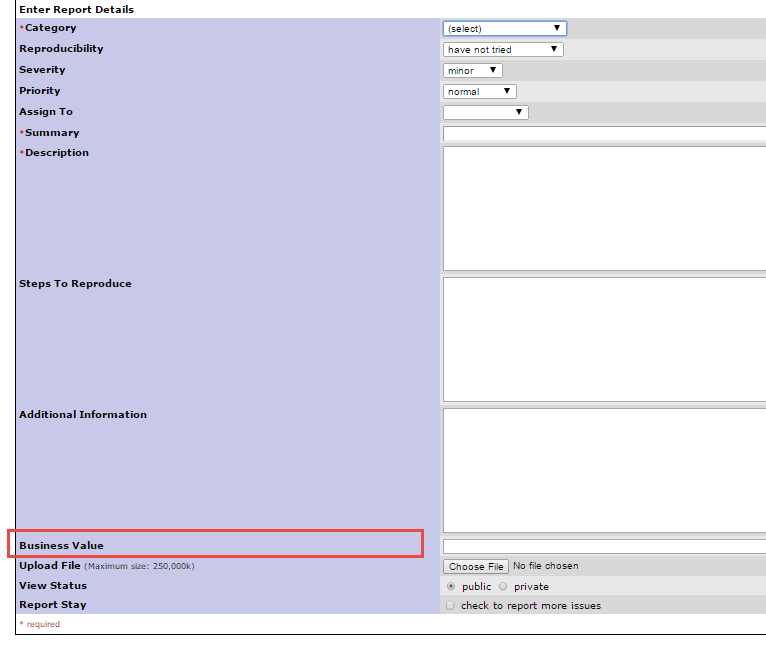This screenshot has width=766, height=646.
Task: Expand the Assign To dropdown
Action: coord(485,113)
